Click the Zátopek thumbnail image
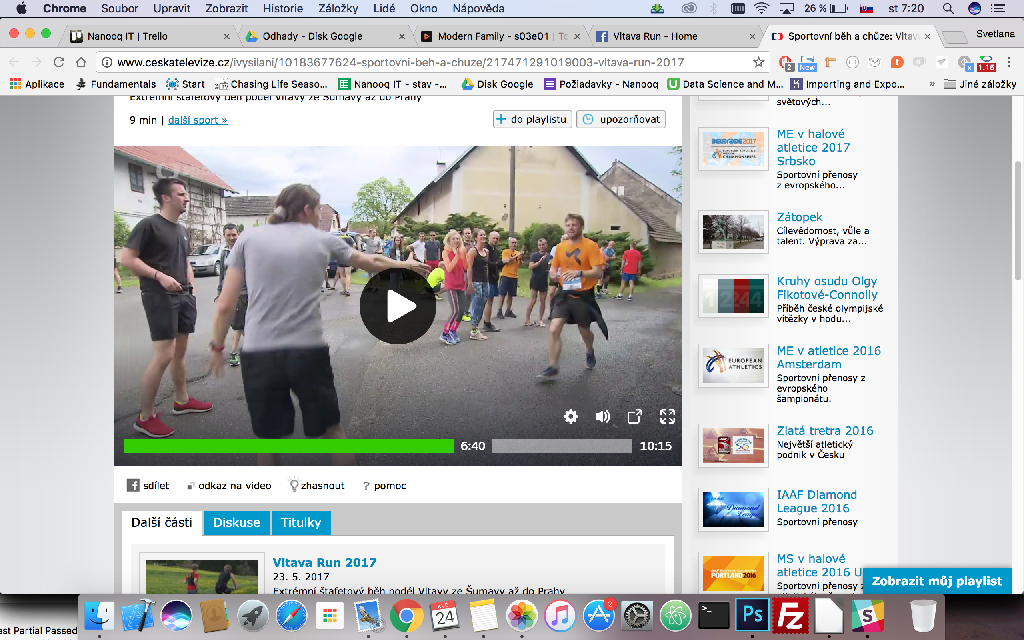 coord(733,231)
